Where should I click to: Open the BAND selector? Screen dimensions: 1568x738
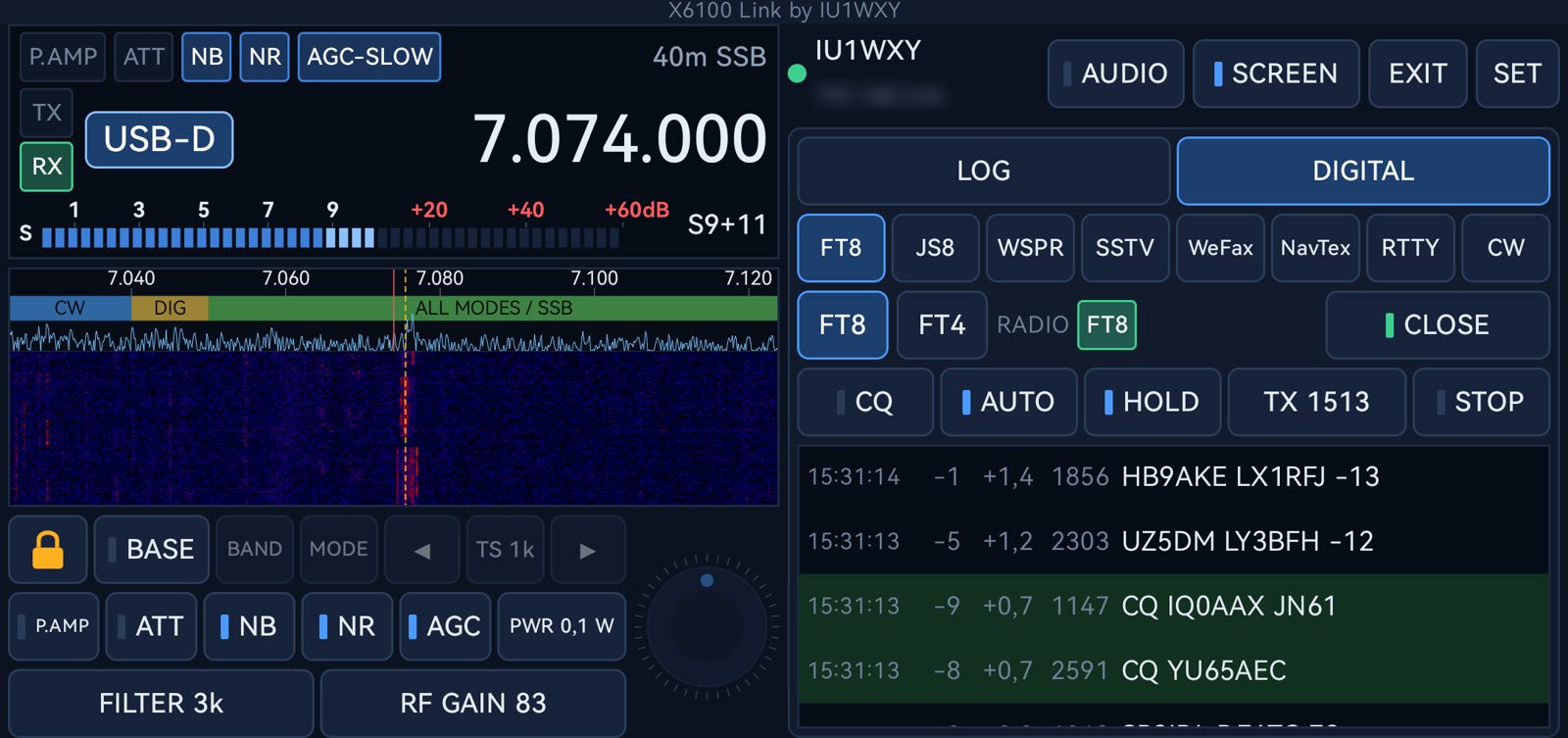click(x=255, y=550)
